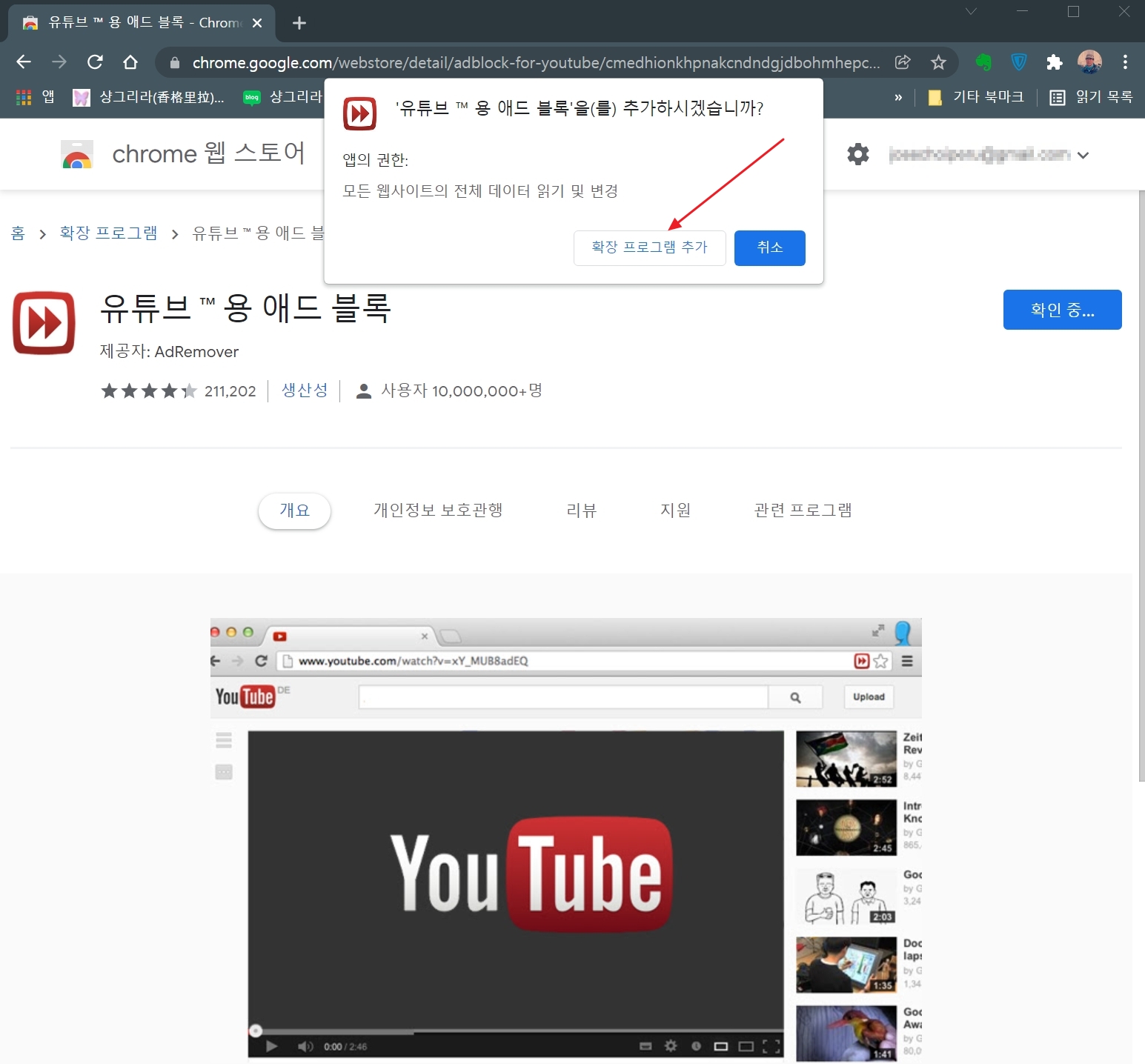Viewport: 1145px width, 1064px height.
Task: Click the extension icon in the permission dialog
Action: (360, 114)
